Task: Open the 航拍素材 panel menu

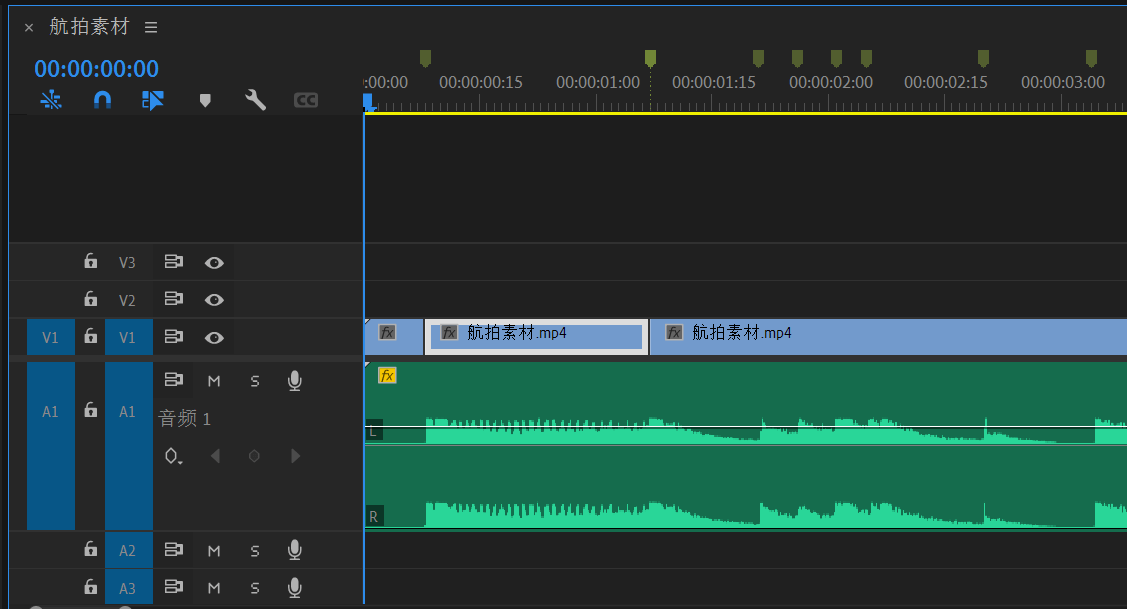Action: 151,27
